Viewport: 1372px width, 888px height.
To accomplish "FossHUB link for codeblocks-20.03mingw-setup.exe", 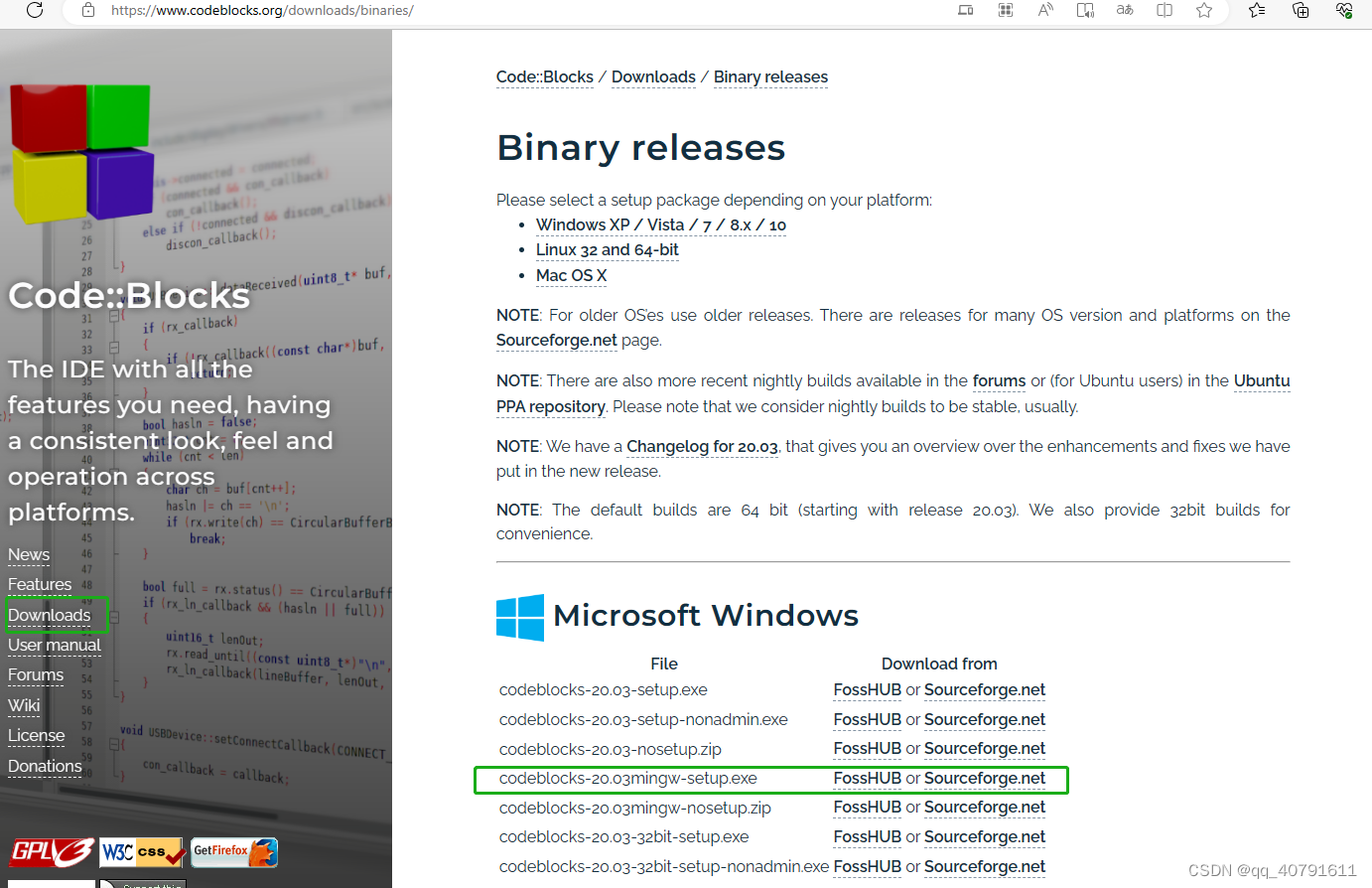I will [x=868, y=778].
